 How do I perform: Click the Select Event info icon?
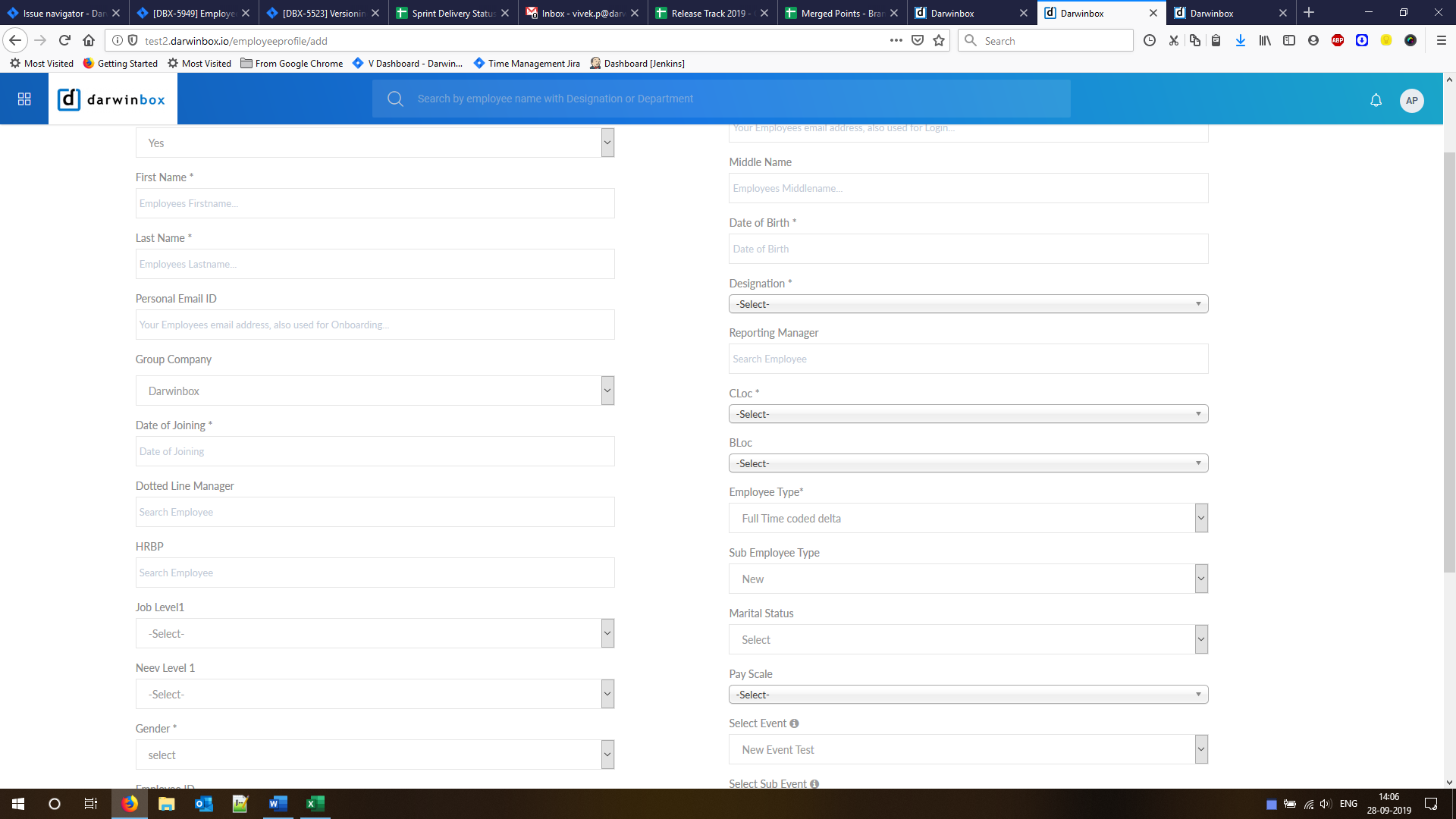794,723
